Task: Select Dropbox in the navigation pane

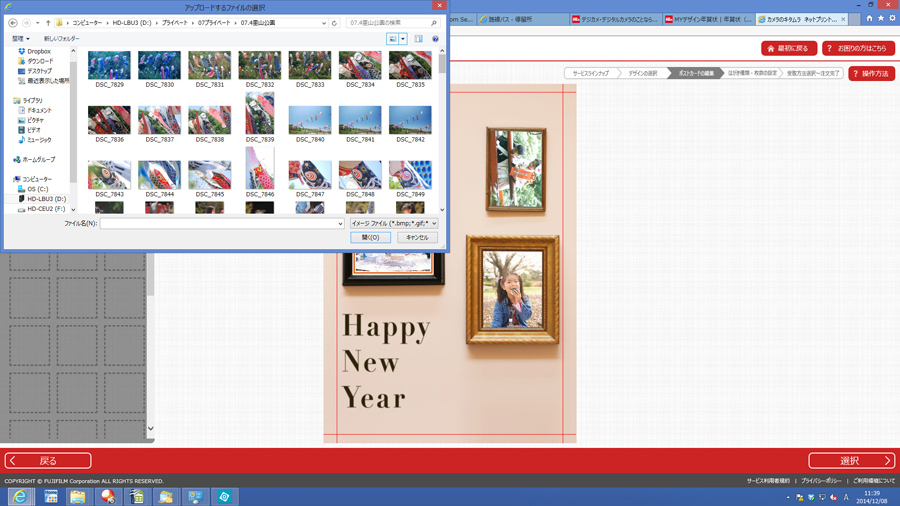Action: tap(38, 51)
